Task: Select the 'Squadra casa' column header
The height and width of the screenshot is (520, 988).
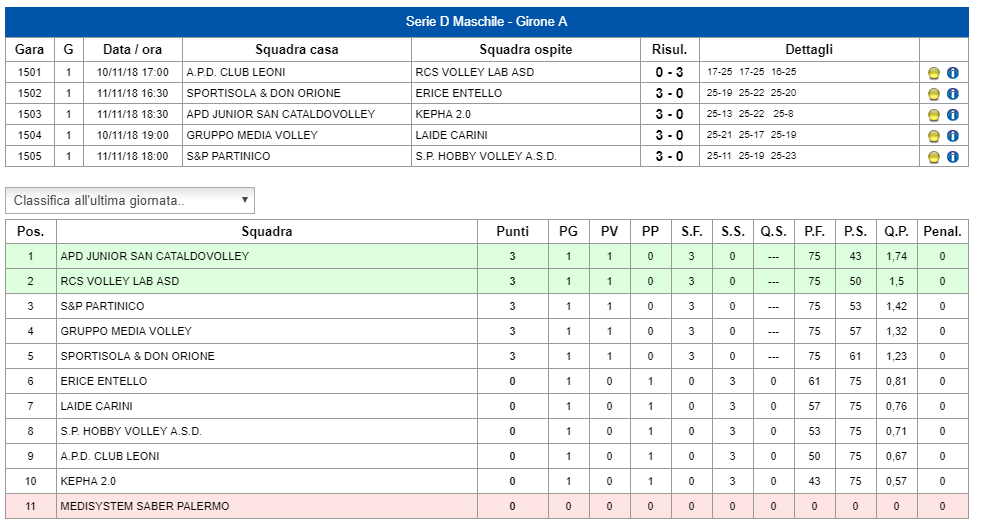Action: 297,49
